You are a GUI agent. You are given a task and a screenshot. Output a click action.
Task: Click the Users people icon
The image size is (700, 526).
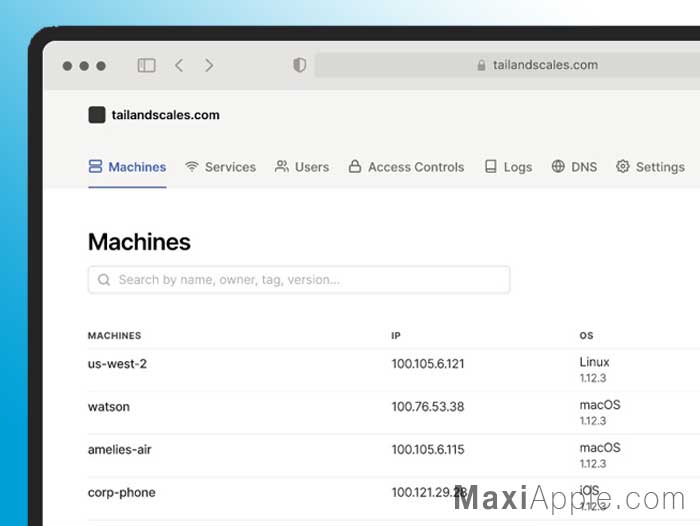point(282,167)
